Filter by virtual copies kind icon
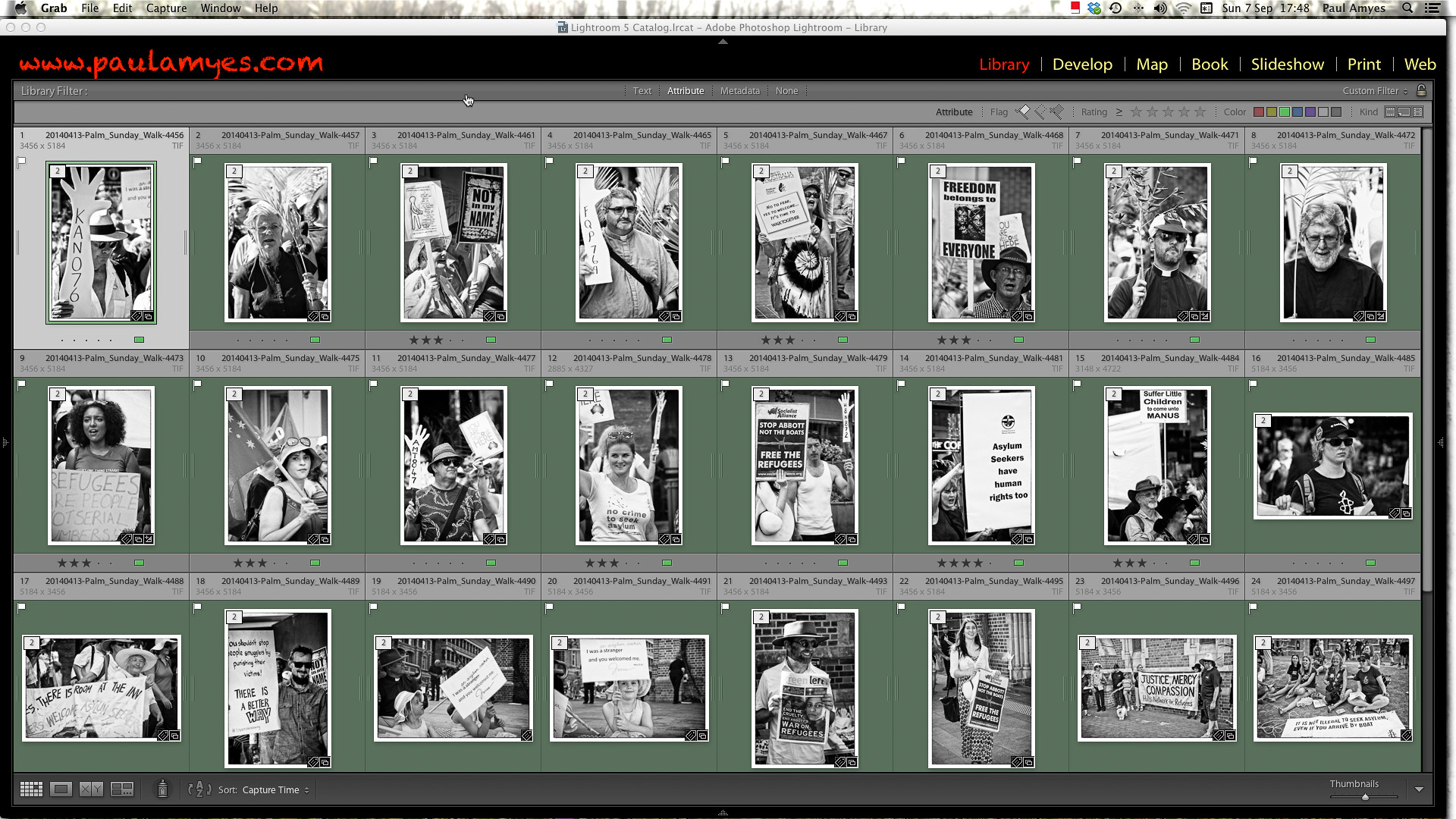The width and height of the screenshot is (1456, 819). pos(1404,112)
